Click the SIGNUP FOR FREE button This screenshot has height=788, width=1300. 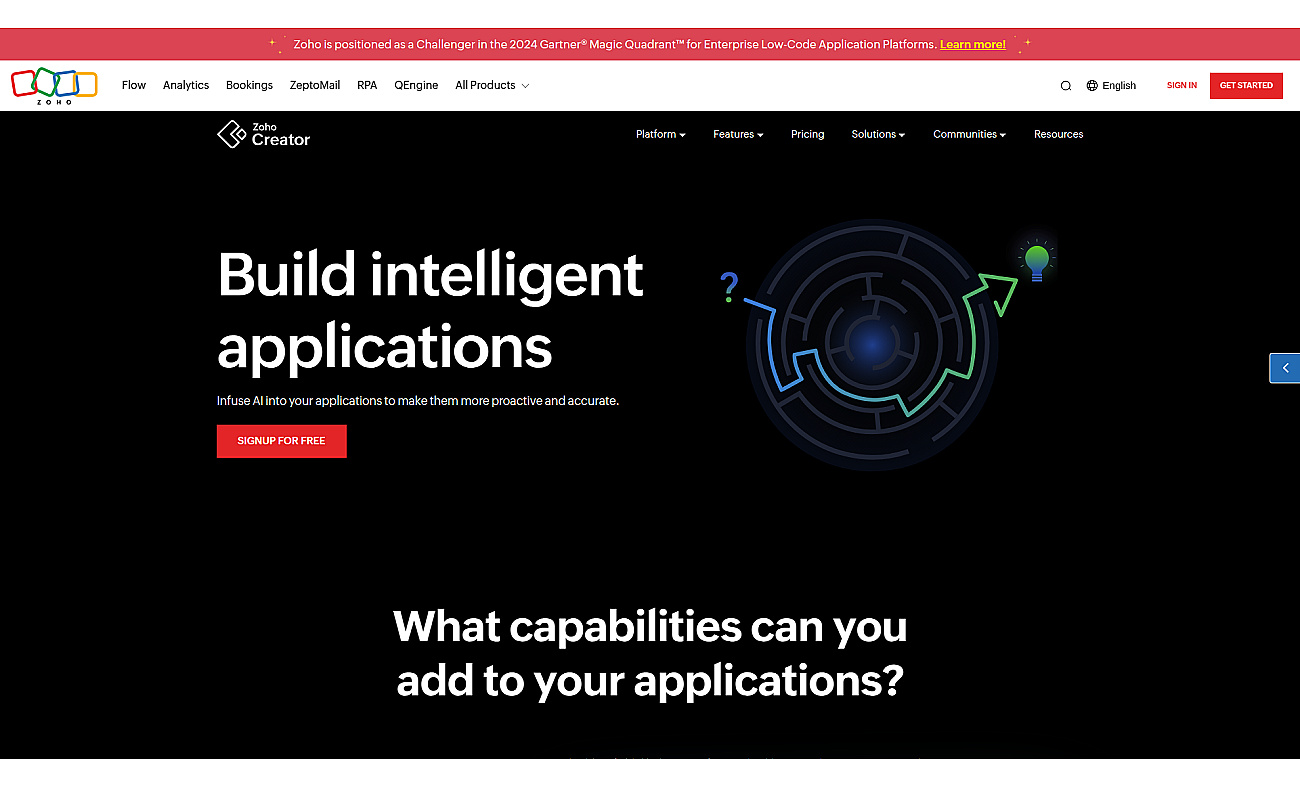[282, 441]
